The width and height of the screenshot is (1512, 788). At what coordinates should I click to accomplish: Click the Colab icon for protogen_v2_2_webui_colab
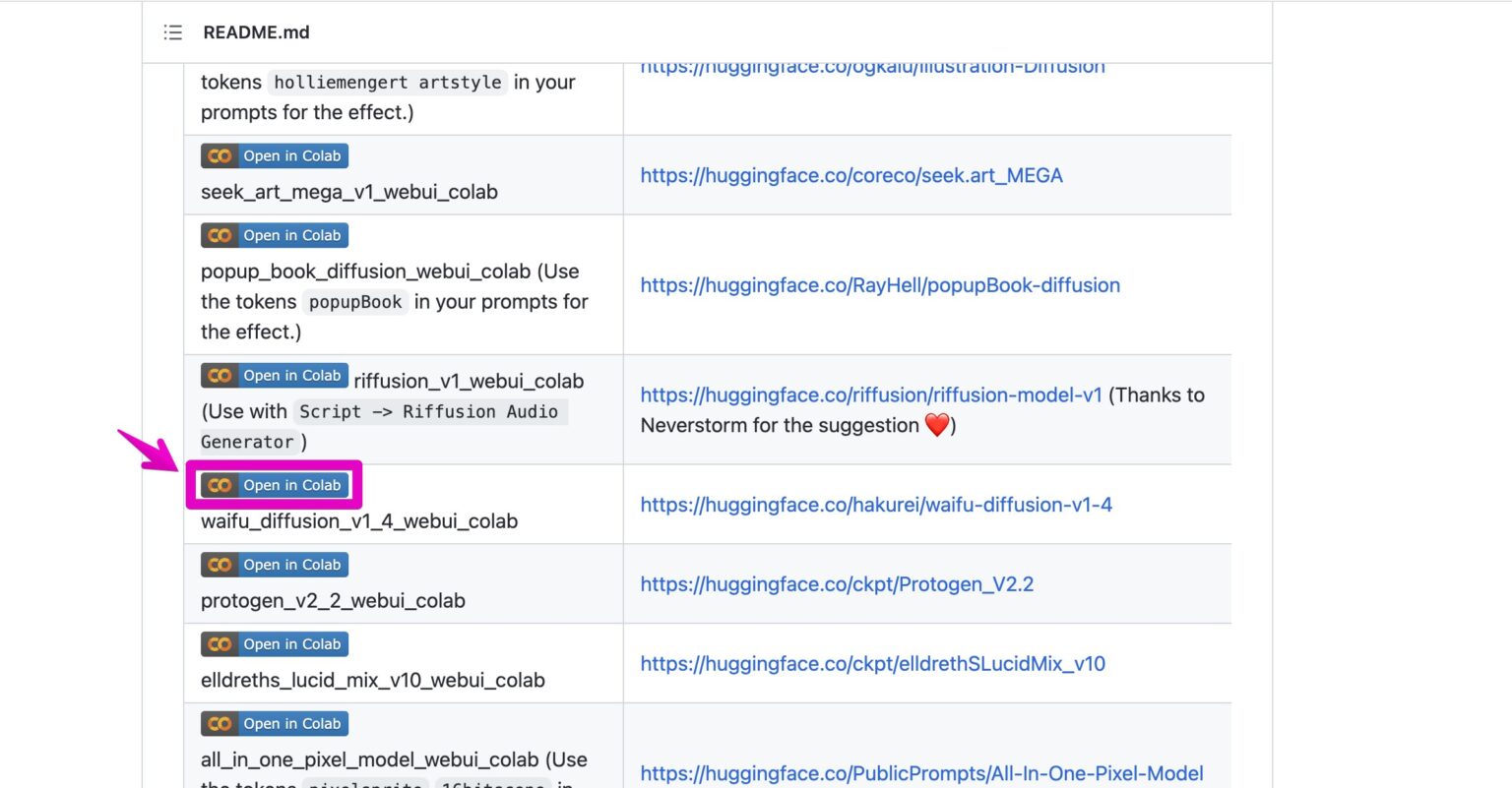point(219,565)
